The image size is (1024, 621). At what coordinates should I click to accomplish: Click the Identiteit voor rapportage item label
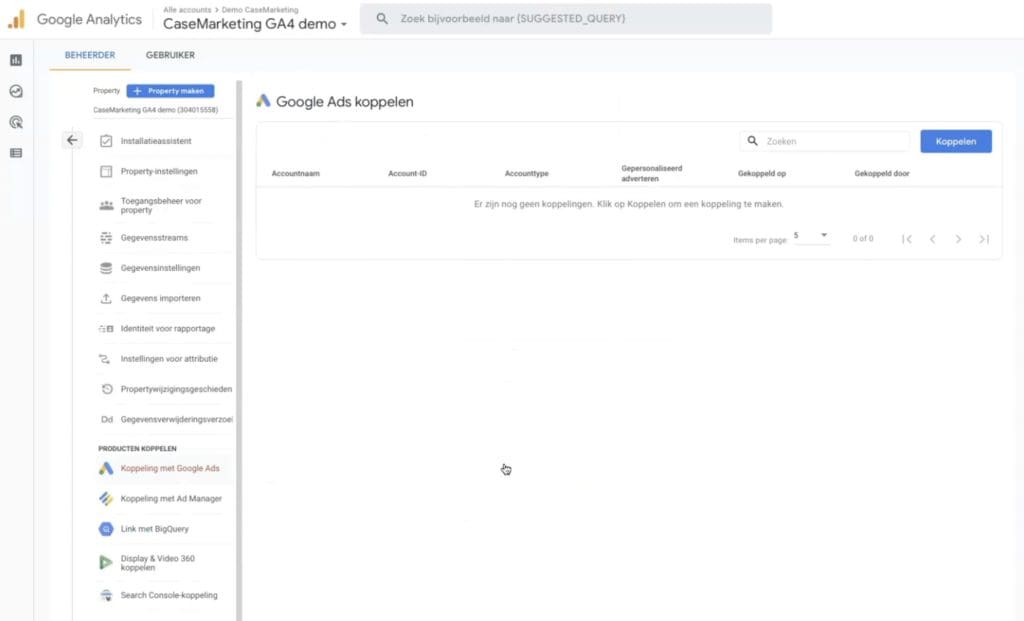(168, 328)
